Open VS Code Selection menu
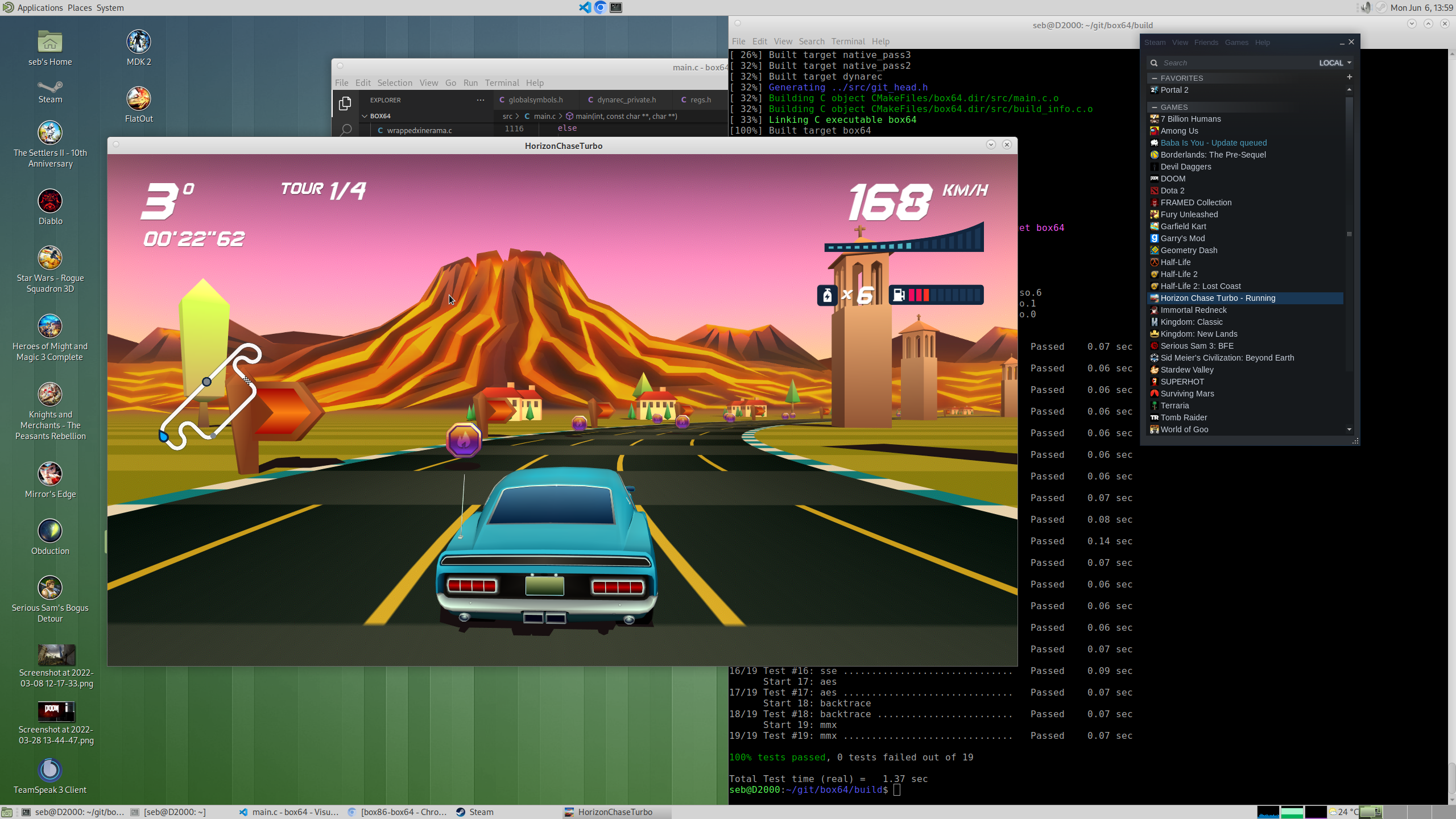 [x=395, y=83]
